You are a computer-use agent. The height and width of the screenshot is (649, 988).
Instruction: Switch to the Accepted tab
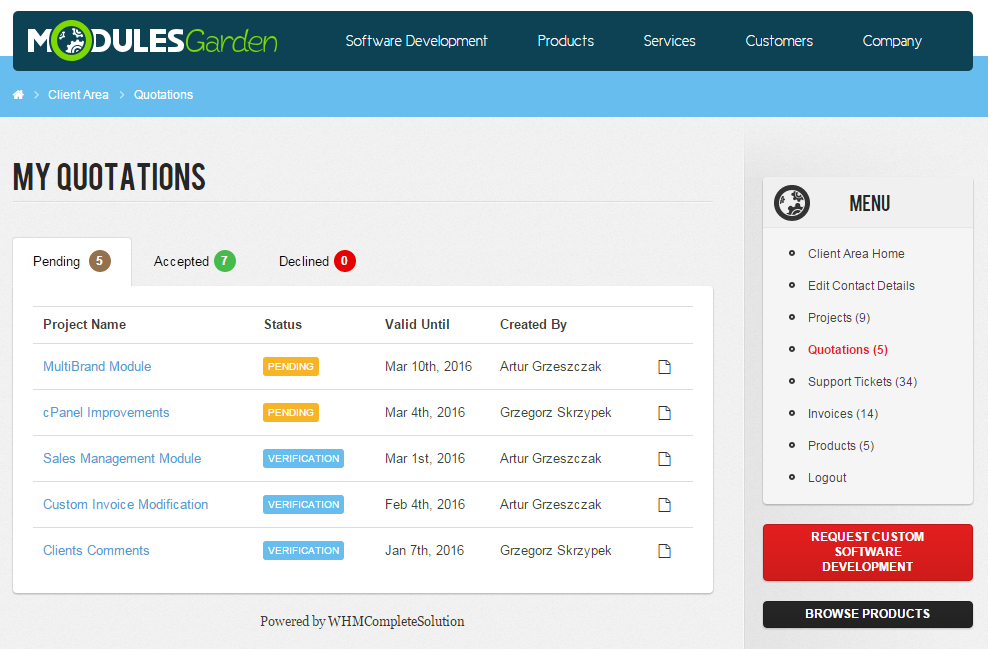(x=194, y=261)
